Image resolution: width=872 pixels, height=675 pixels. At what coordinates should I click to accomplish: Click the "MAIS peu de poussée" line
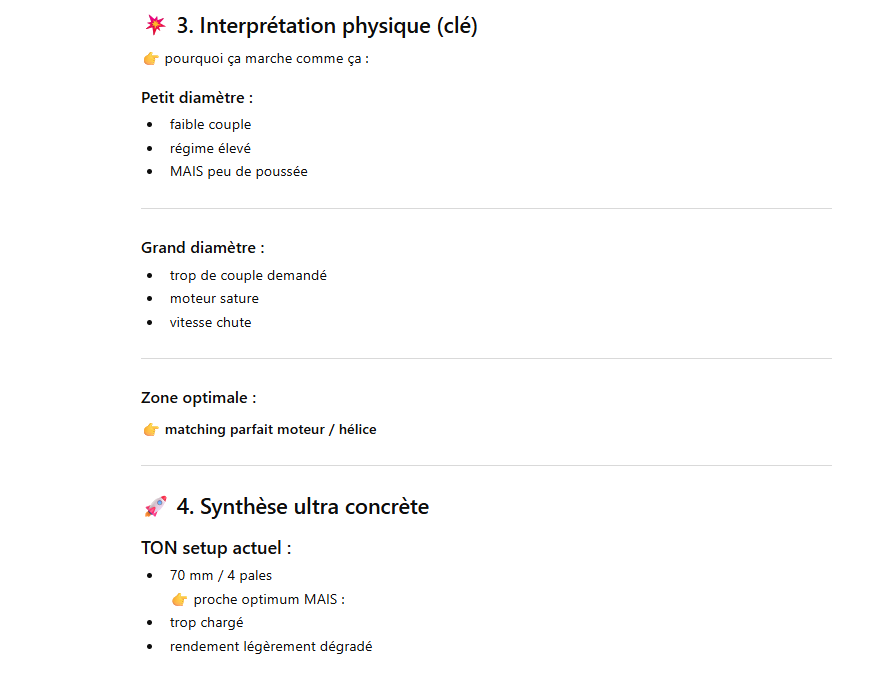point(238,172)
